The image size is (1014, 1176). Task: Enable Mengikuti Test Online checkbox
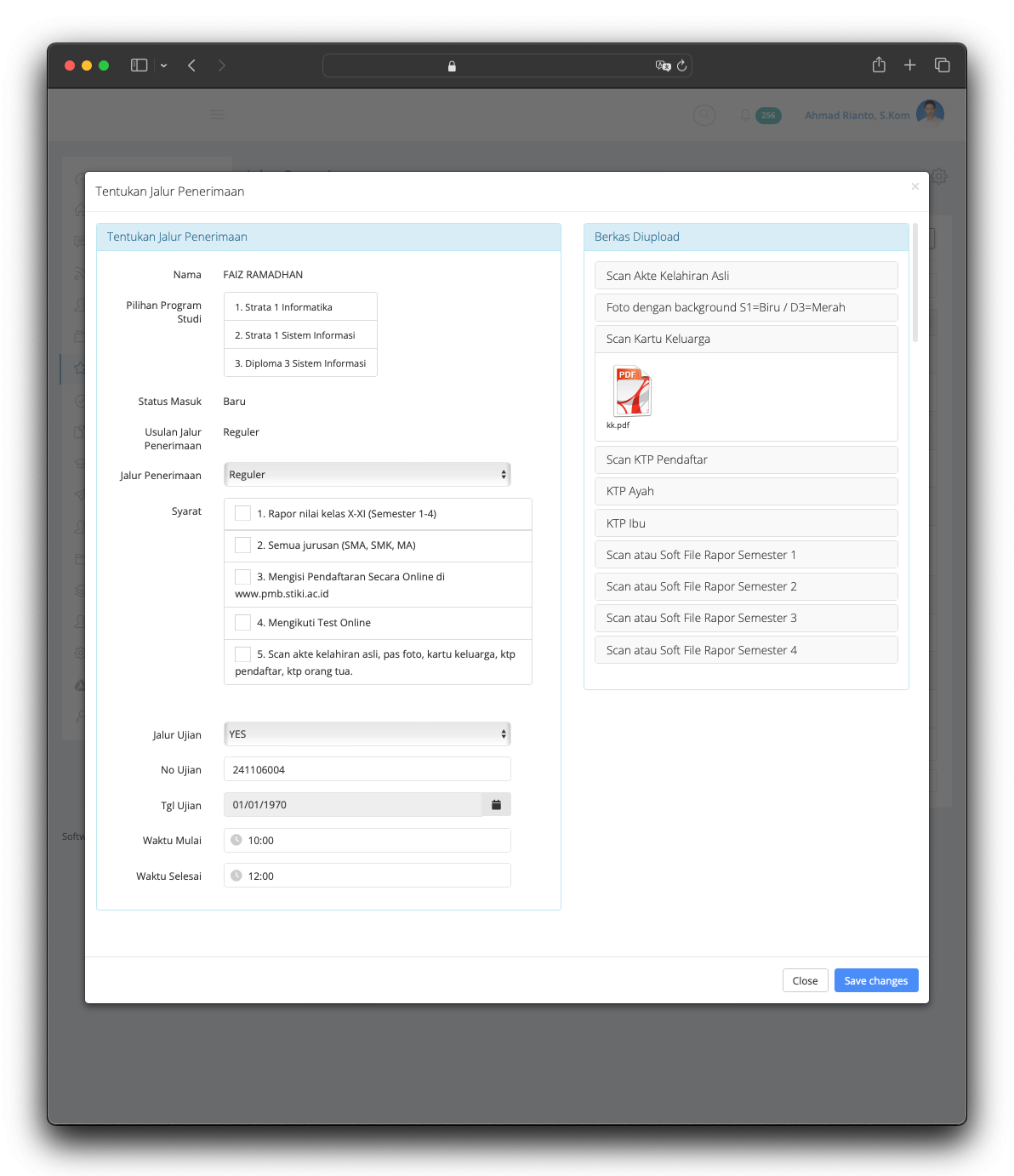(243, 623)
